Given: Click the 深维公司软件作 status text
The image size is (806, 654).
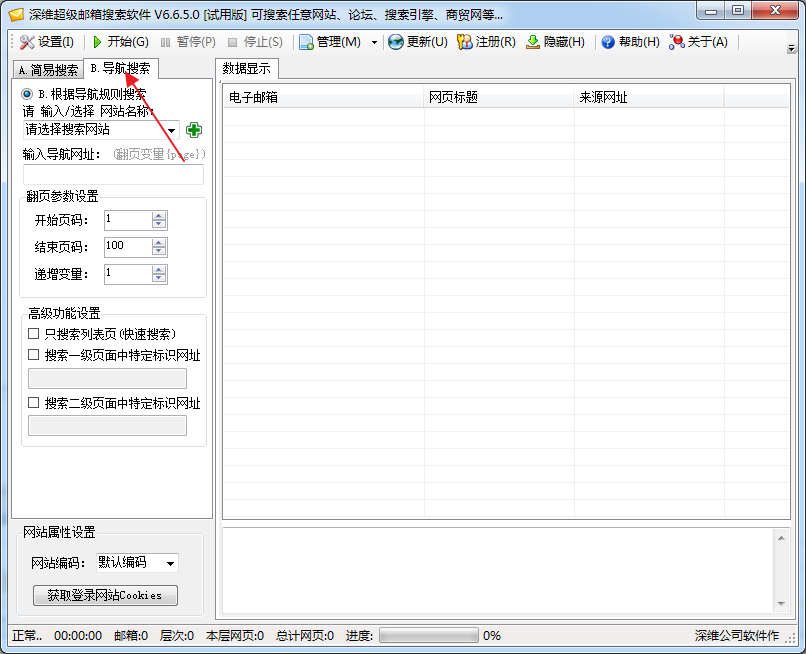Looking at the screenshot, I should [737, 636].
